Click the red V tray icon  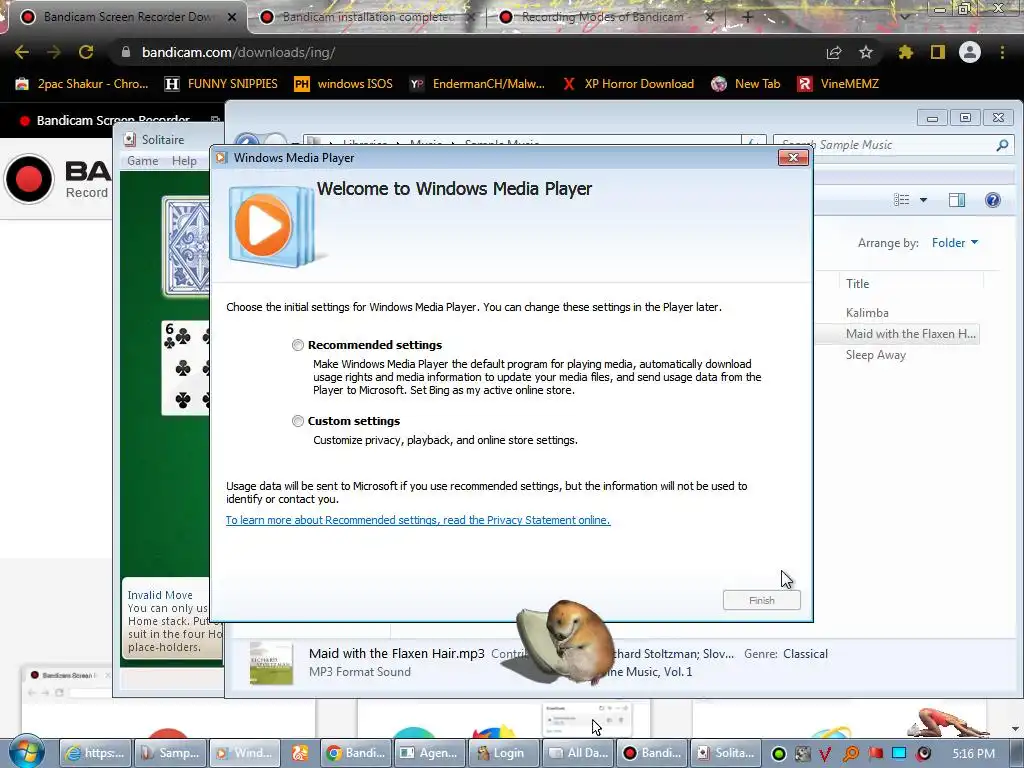825,754
